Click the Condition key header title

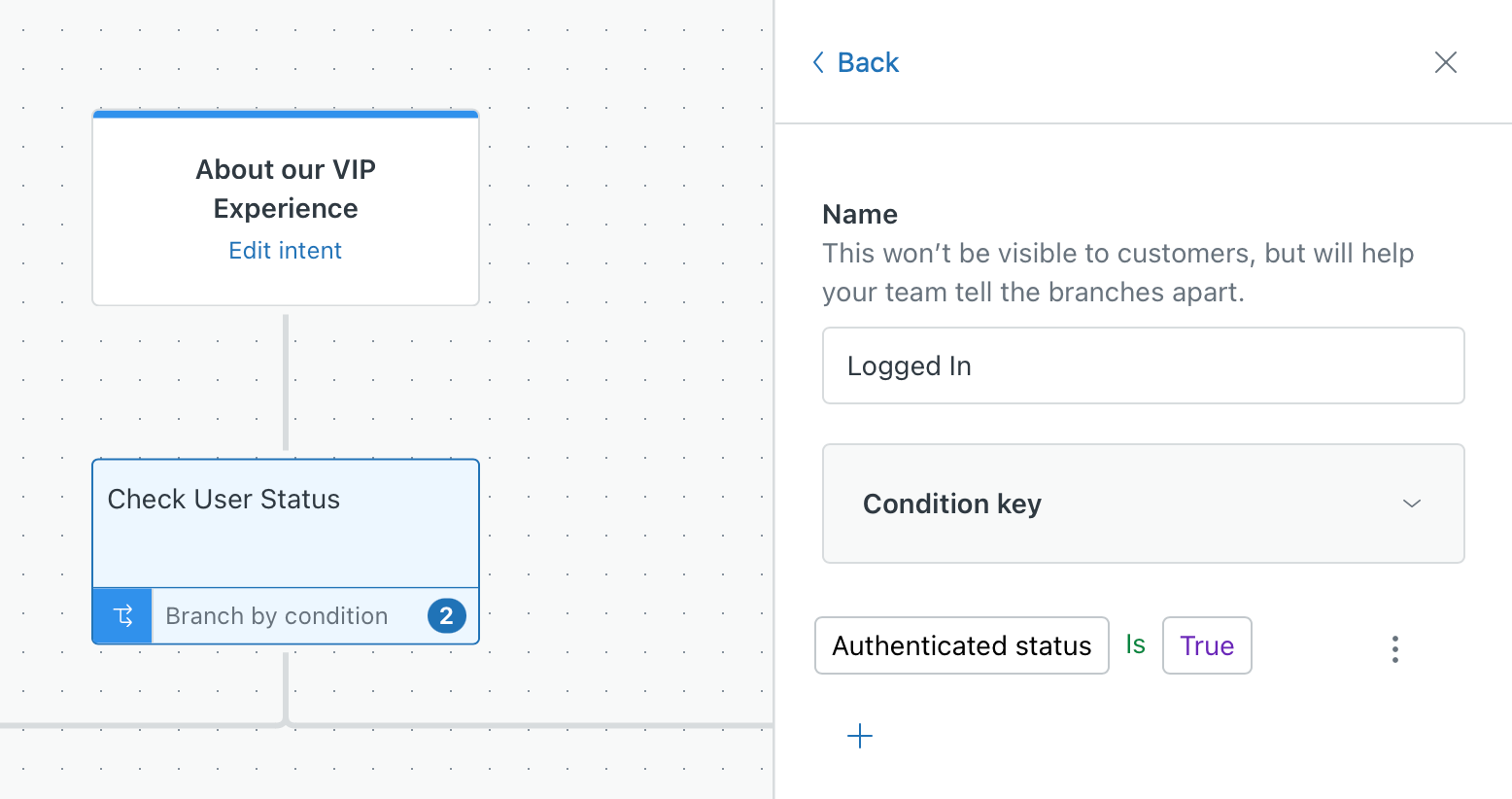[951, 504]
